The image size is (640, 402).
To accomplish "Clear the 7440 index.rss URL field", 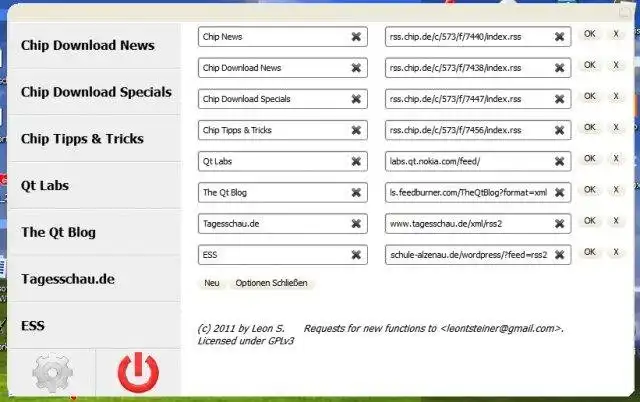I will click(x=559, y=37).
